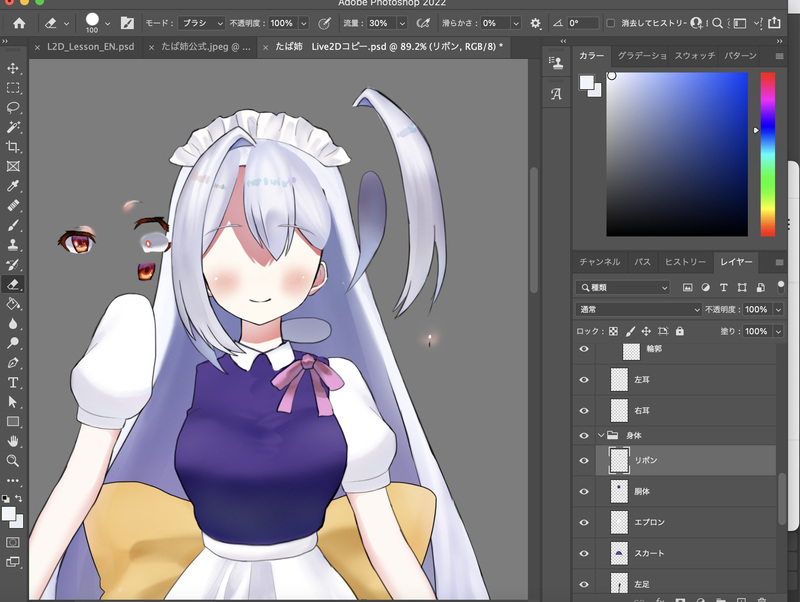800x602 pixels.
Task: Toggle visibility of the エプロン layer
Action: (x=585, y=522)
